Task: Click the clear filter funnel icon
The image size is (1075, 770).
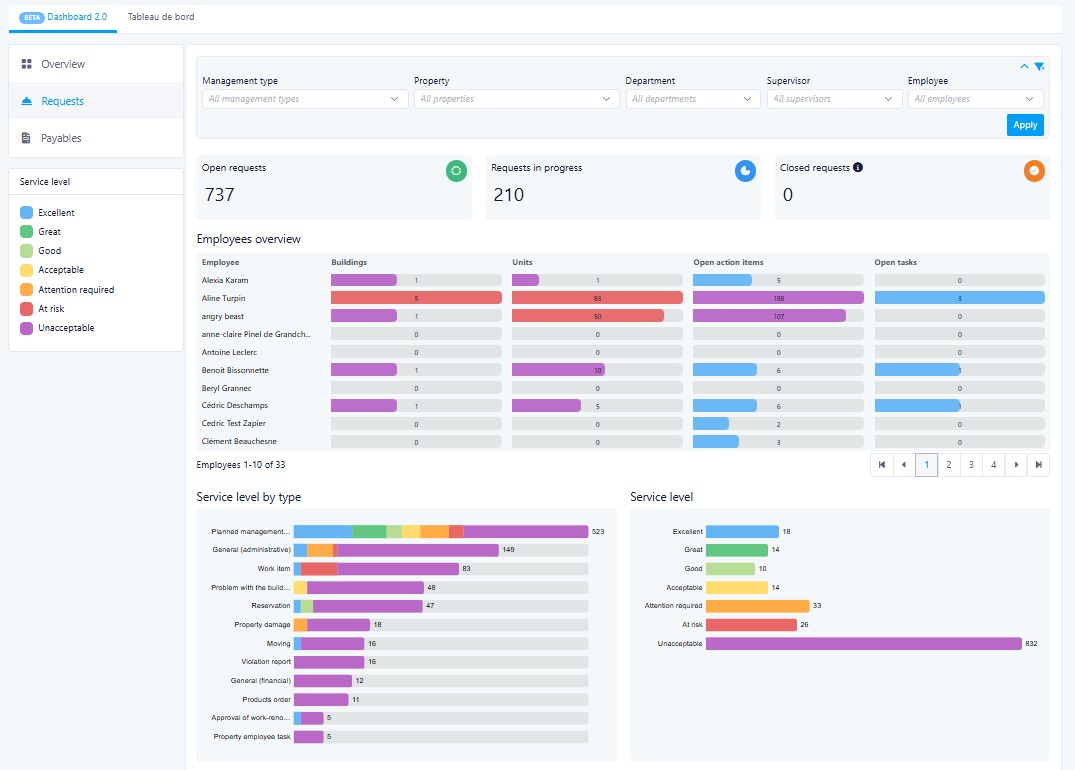Action: click(x=1039, y=67)
